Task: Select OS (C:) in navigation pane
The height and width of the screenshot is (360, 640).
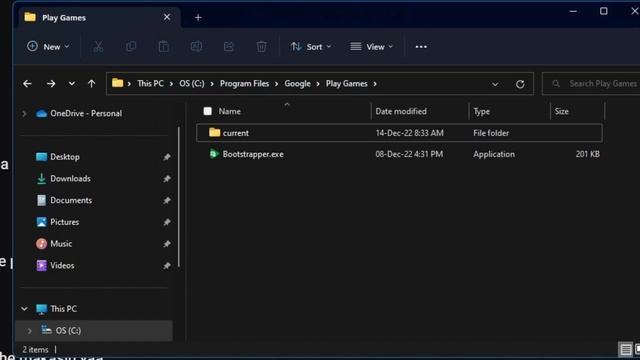Action: pos(94,331)
